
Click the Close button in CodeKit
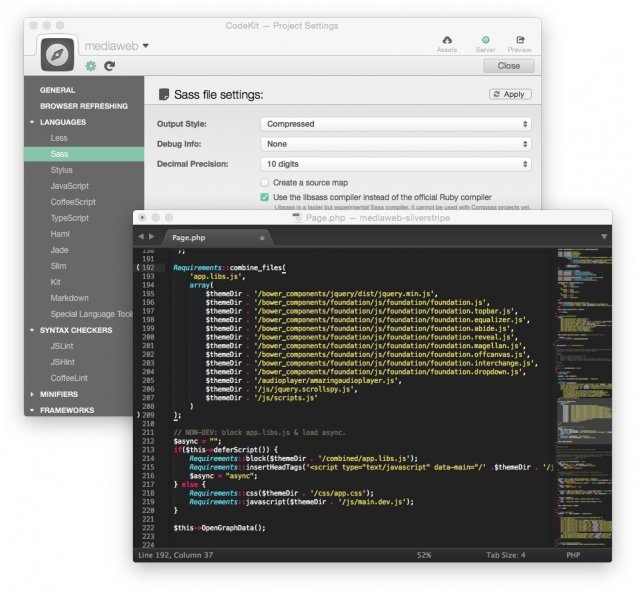[x=509, y=66]
